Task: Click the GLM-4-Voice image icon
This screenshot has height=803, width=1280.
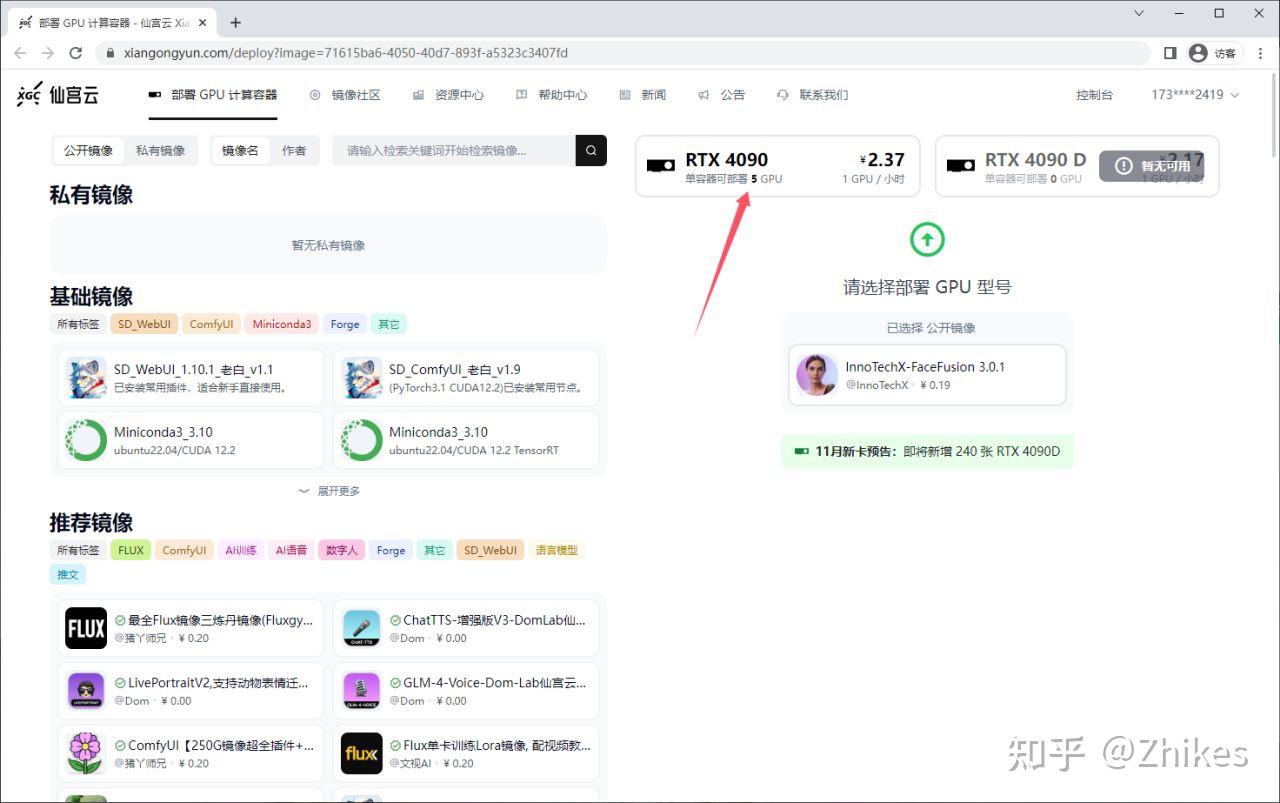Action: pos(361,691)
